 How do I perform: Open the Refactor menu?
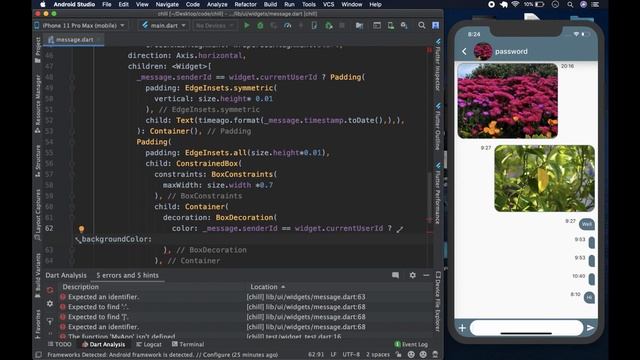(x=245, y=4)
